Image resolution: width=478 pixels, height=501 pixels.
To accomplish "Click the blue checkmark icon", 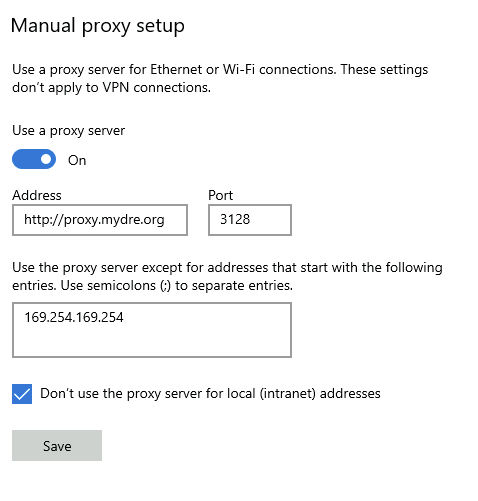I will 22,394.
